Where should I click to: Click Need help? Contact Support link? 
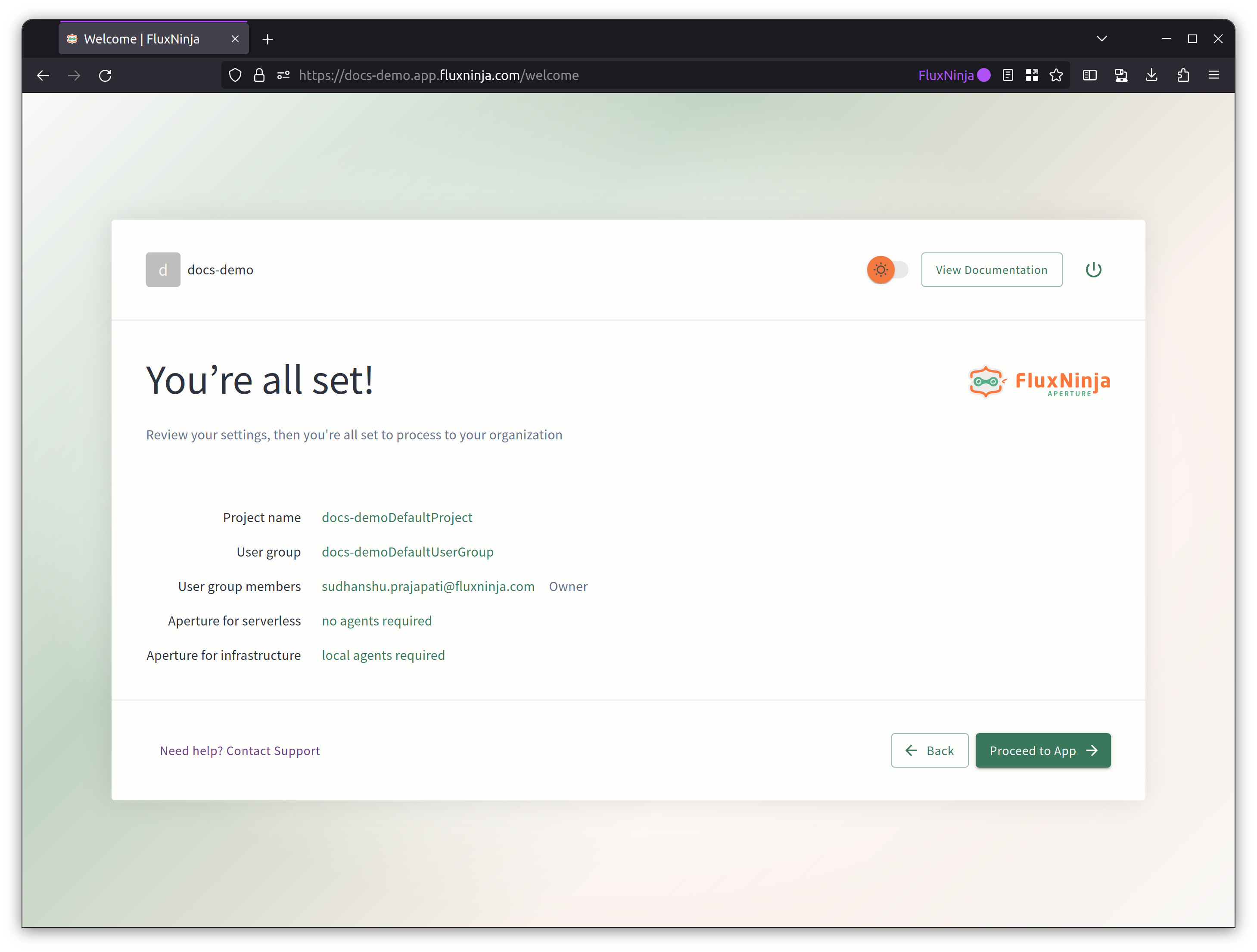click(240, 751)
